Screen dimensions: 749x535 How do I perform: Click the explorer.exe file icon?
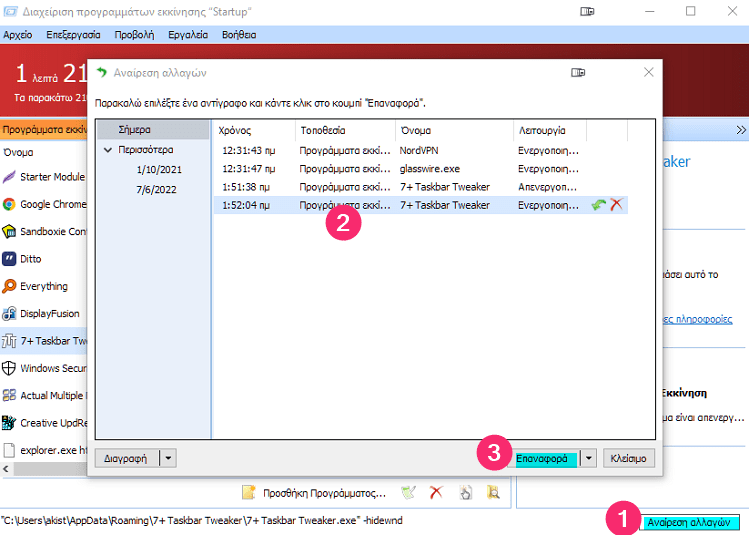9,450
